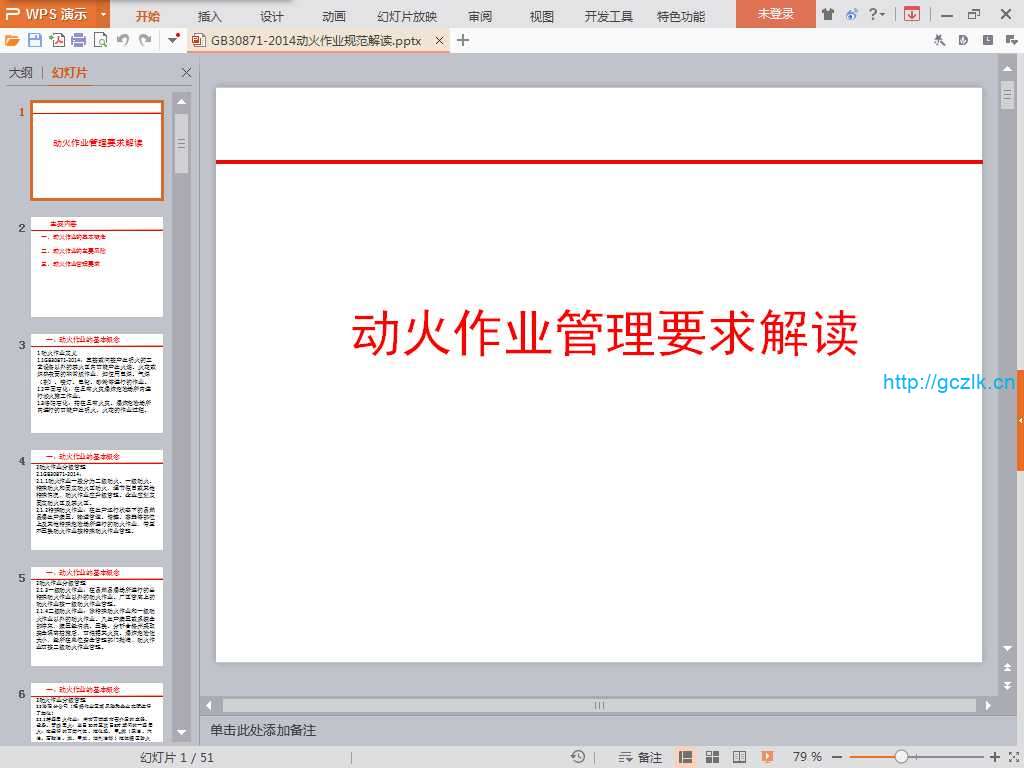Click the Open folder icon

click(12, 40)
